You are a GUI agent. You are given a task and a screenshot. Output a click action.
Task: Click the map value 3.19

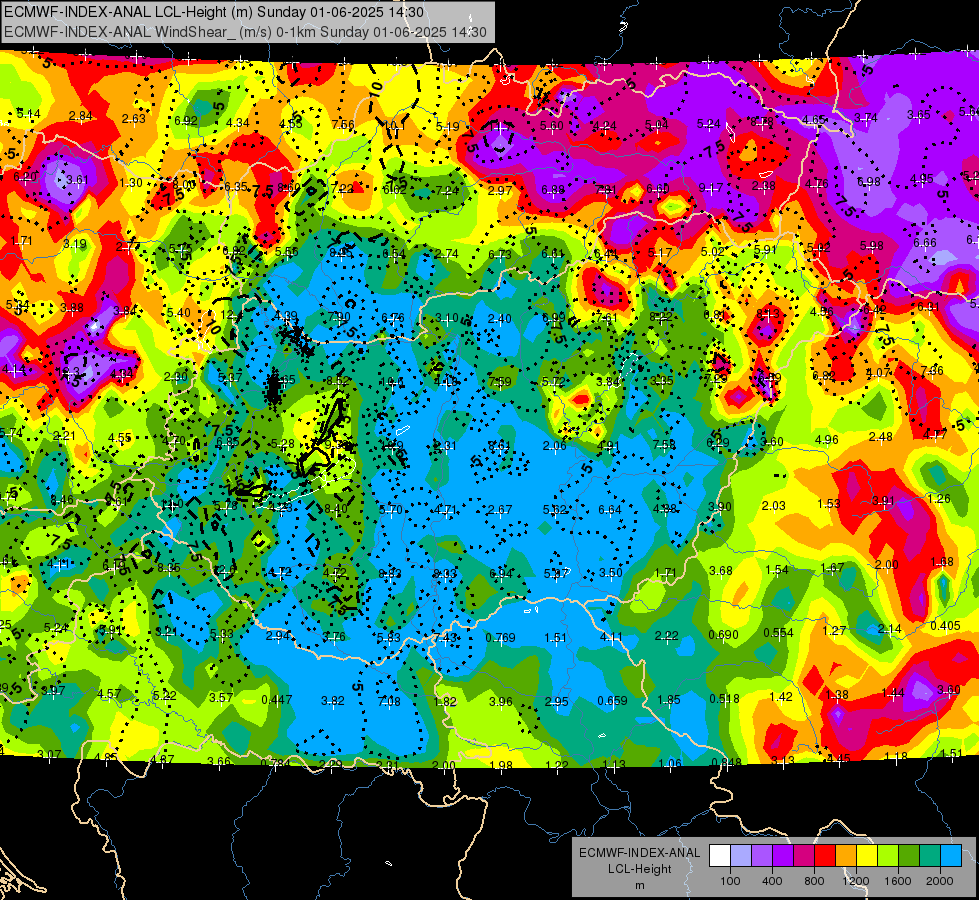74,244
